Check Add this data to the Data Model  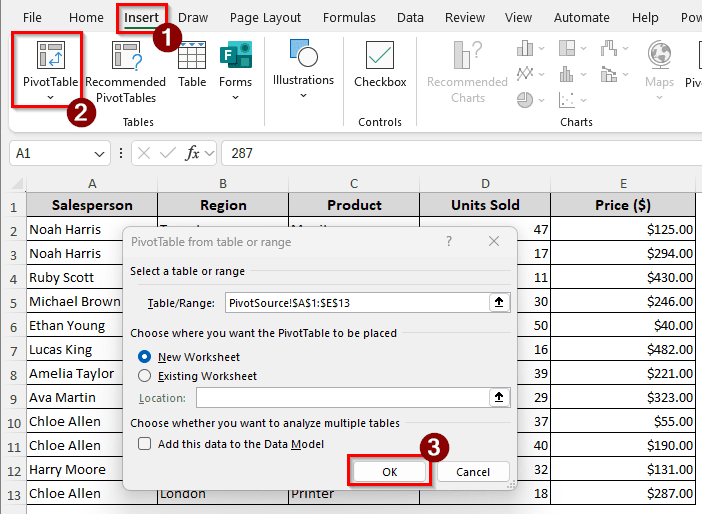point(144,444)
